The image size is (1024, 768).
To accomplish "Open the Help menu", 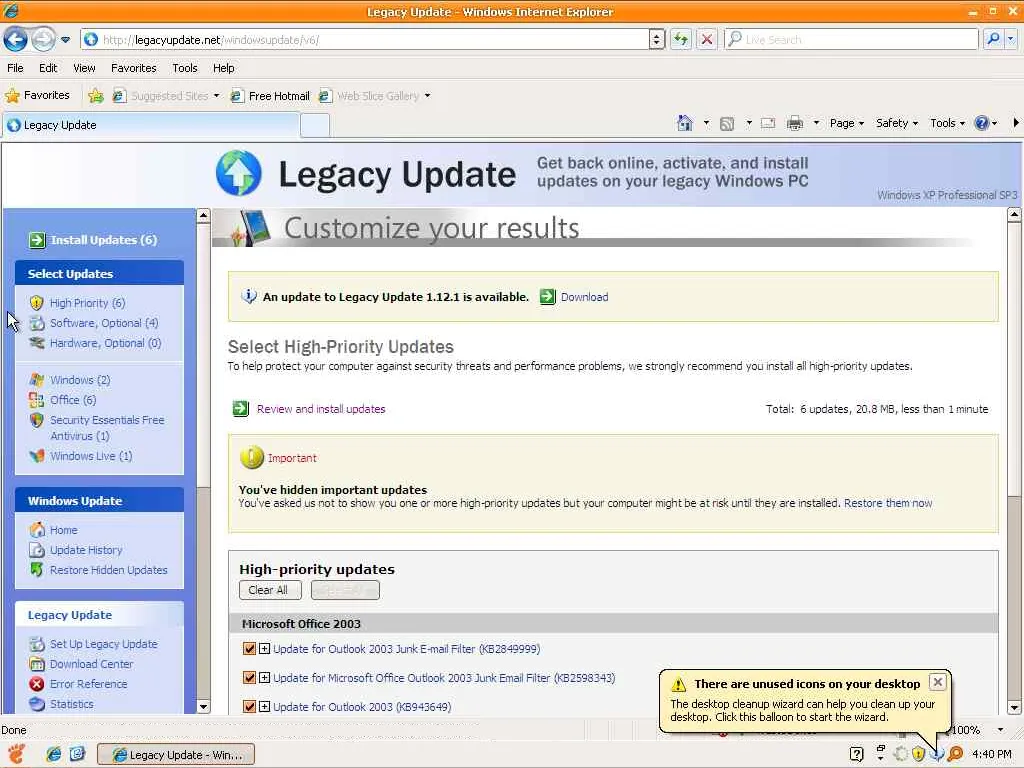I will 223,68.
